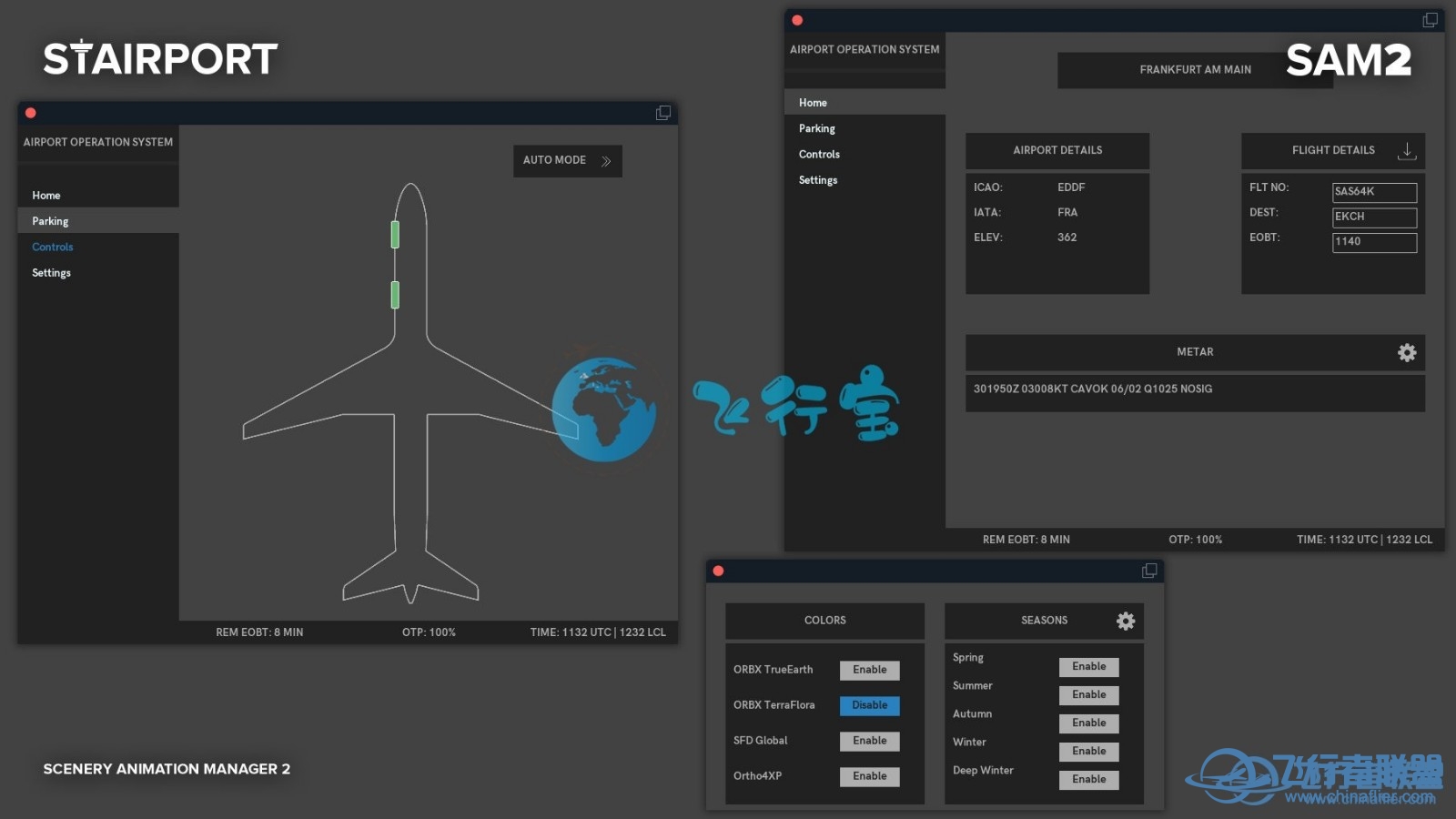Select Parking in the left window sidebar
Viewport: 1456px width, 819px height.
coord(98,221)
